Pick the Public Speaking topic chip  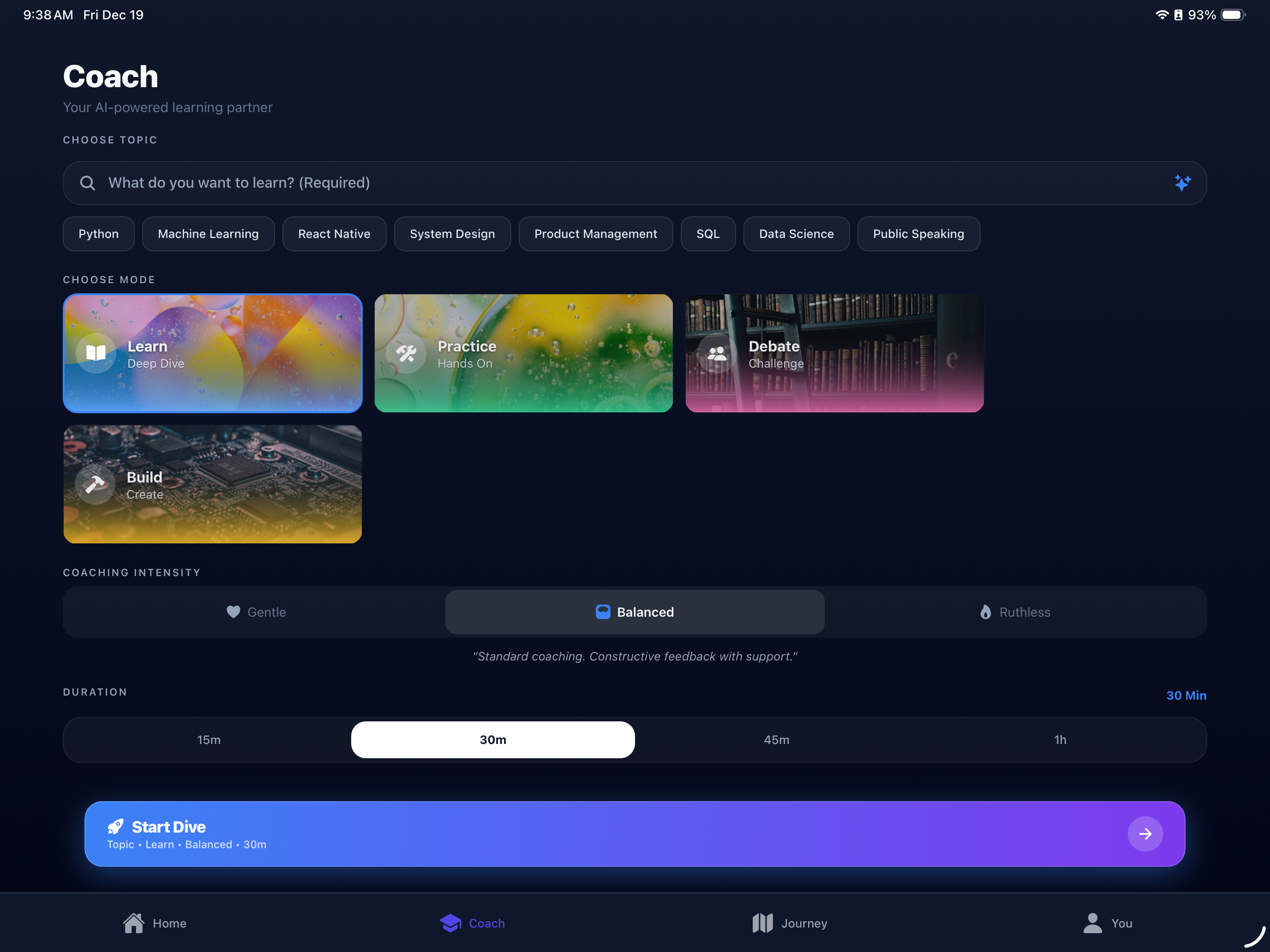919,233
